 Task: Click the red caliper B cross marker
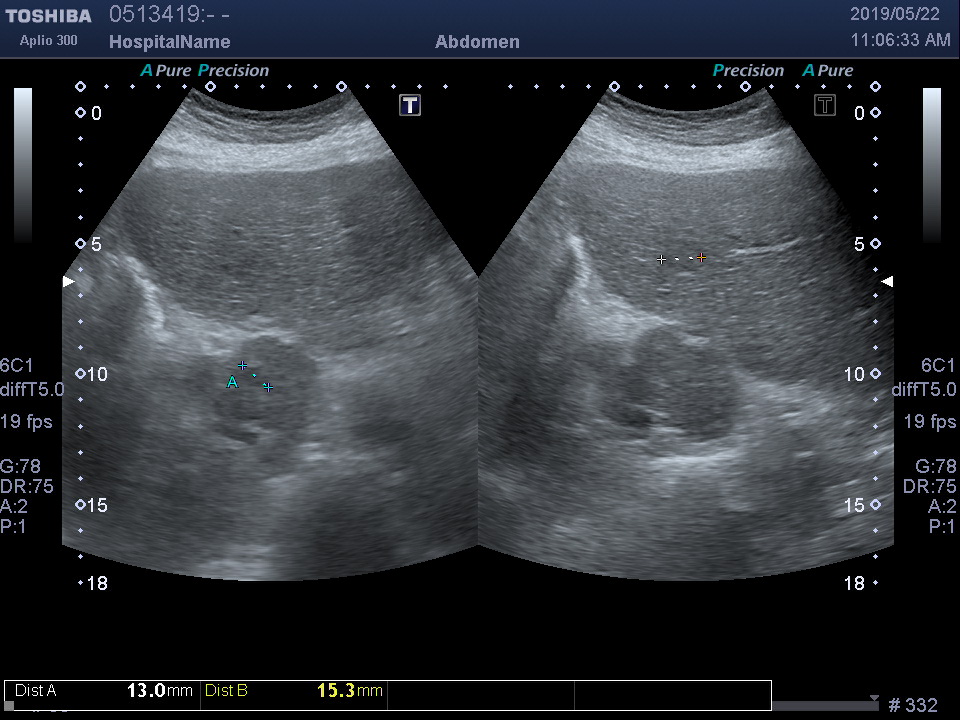pos(701,258)
